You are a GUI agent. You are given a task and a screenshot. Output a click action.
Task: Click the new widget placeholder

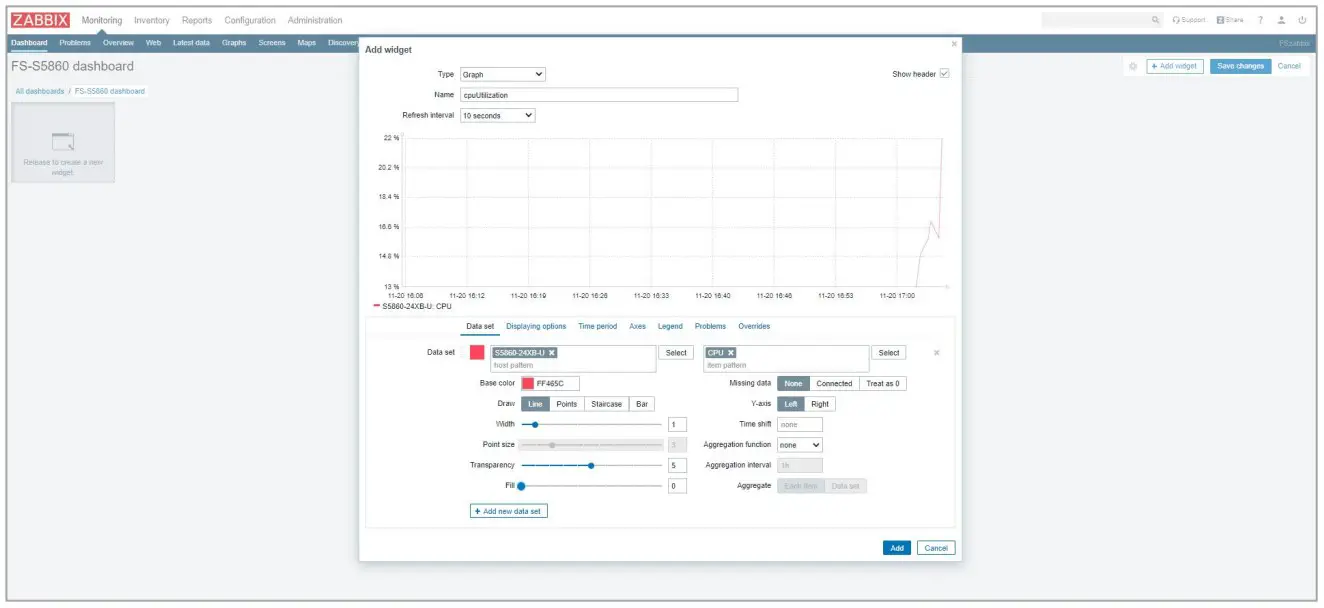click(63, 142)
